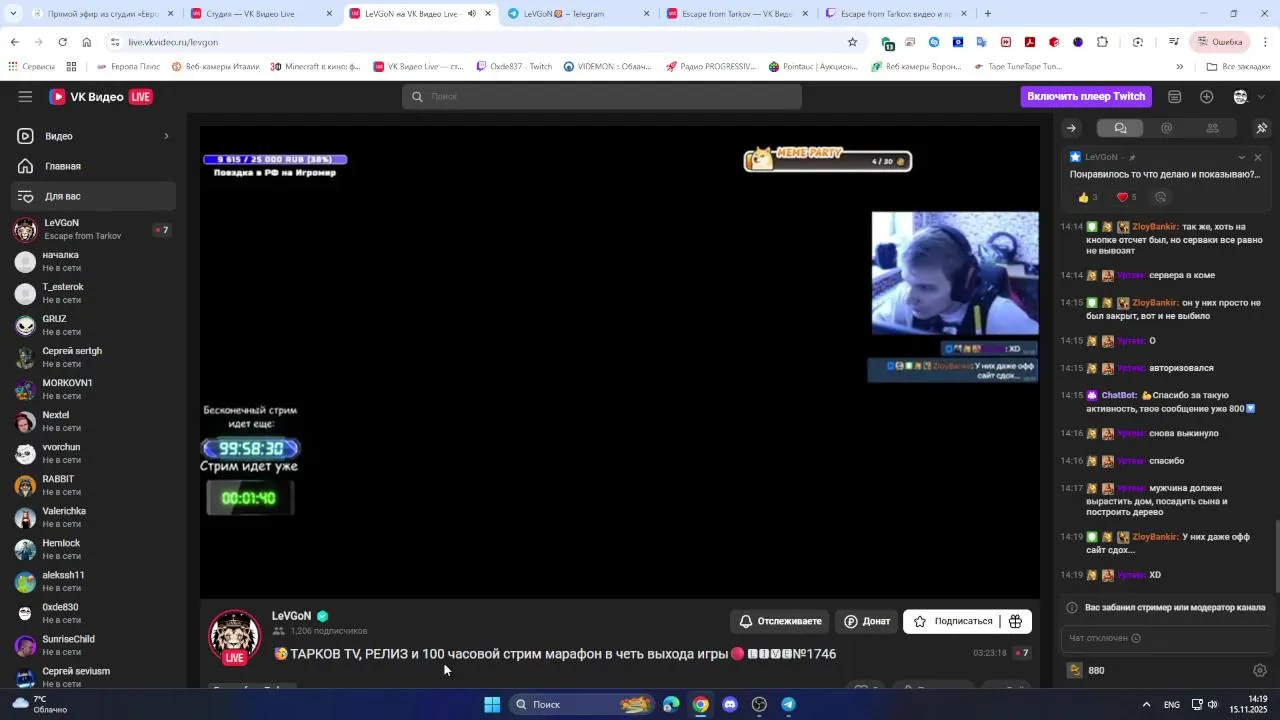
Task: Click the browser back arrow
Action: tap(14, 42)
